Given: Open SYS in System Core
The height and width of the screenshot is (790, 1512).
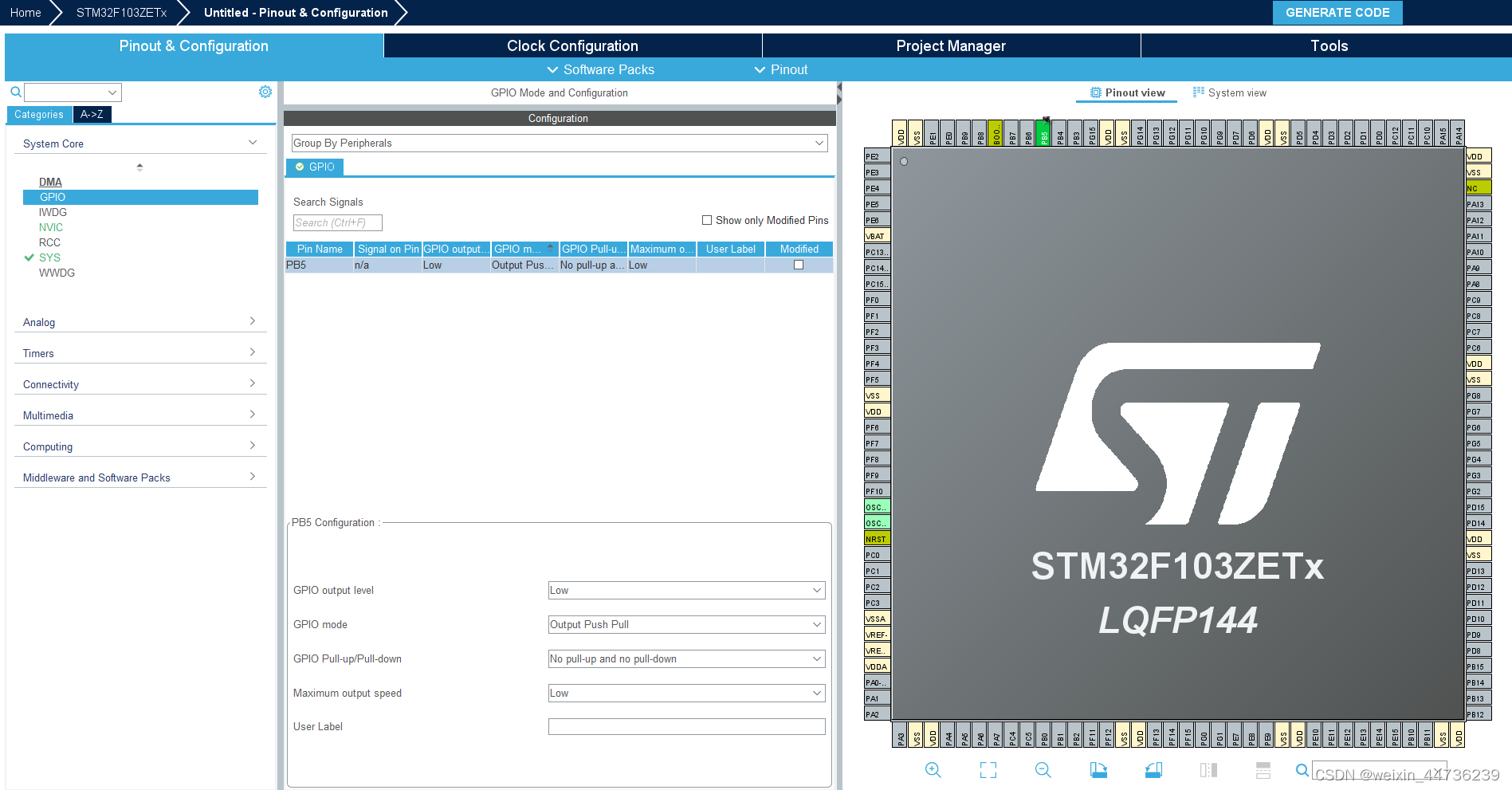Looking at the screenshot, I should pos(49,257).
